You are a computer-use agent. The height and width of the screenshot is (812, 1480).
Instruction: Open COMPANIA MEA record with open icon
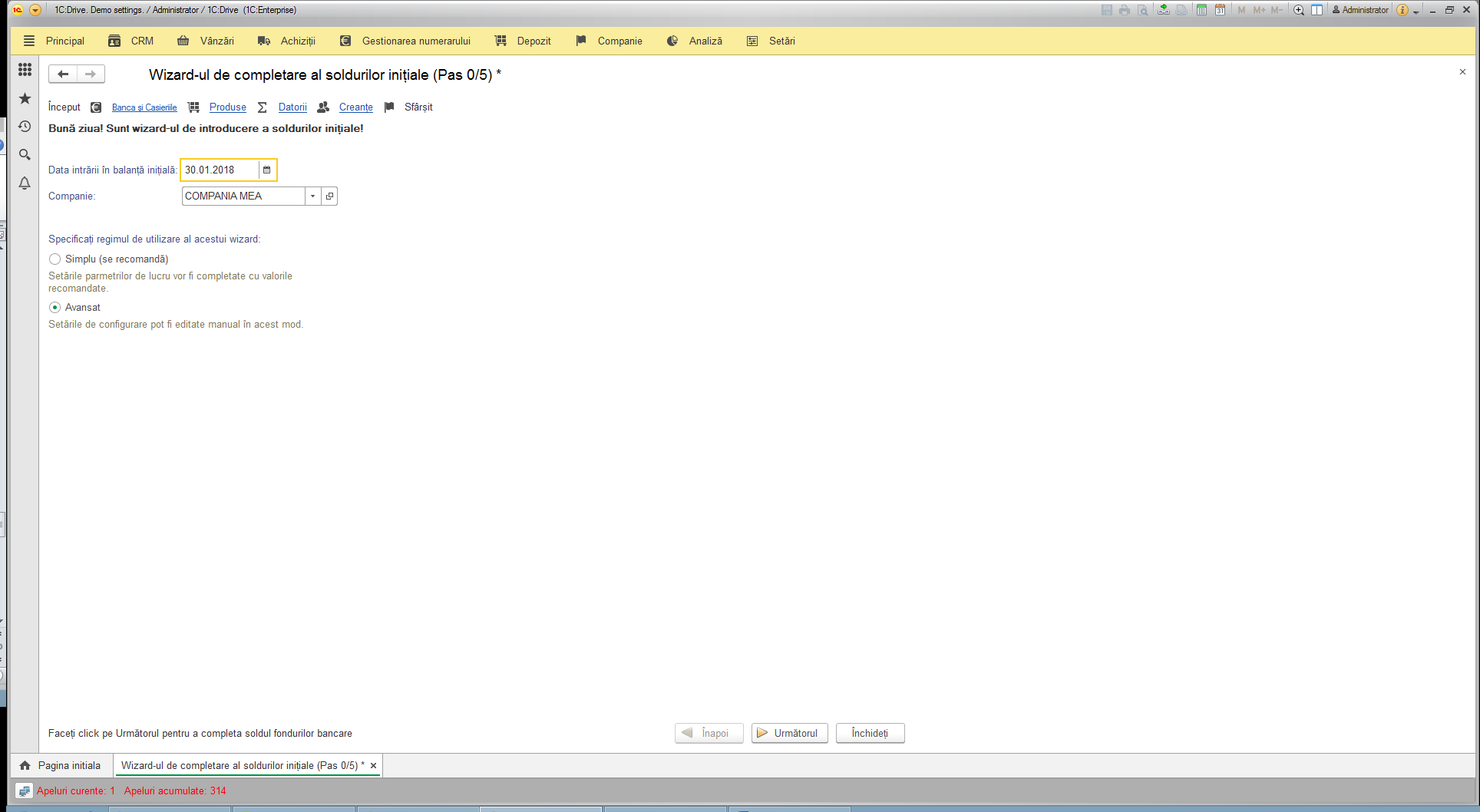click(329, 196)
